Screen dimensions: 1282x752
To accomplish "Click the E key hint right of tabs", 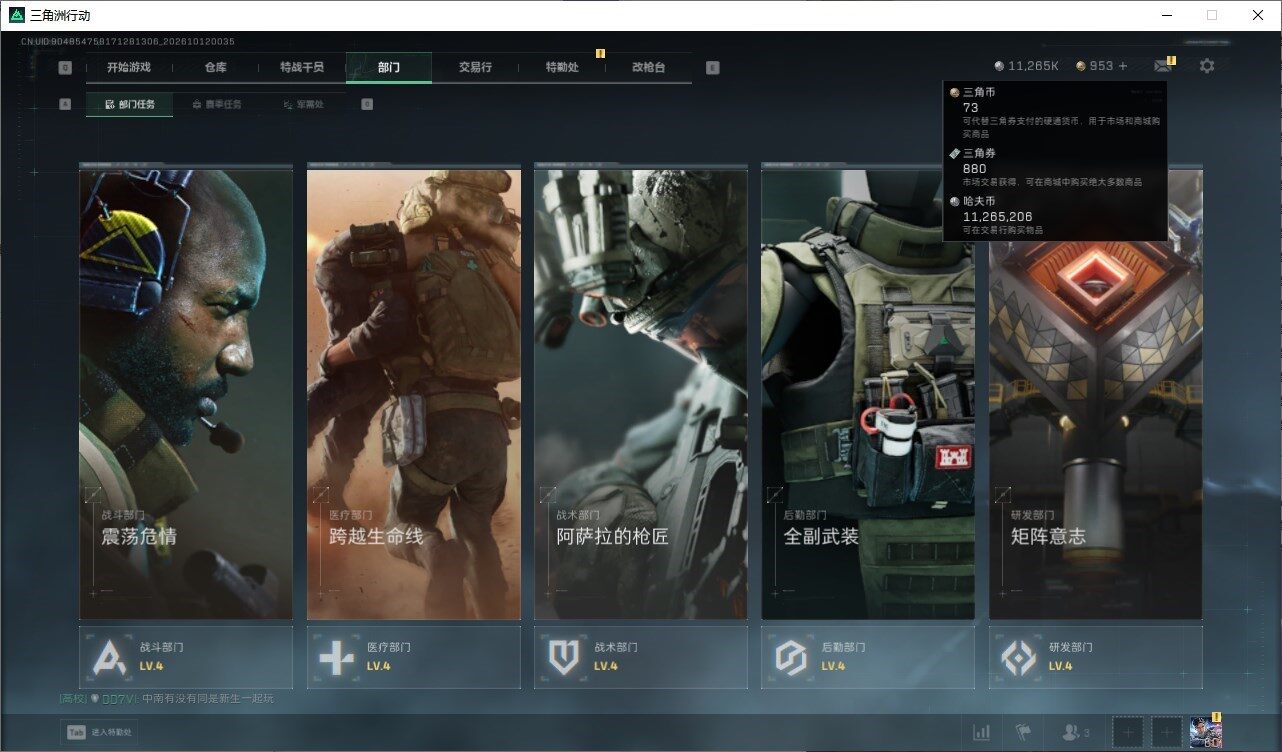I will (x=712, y=68).
